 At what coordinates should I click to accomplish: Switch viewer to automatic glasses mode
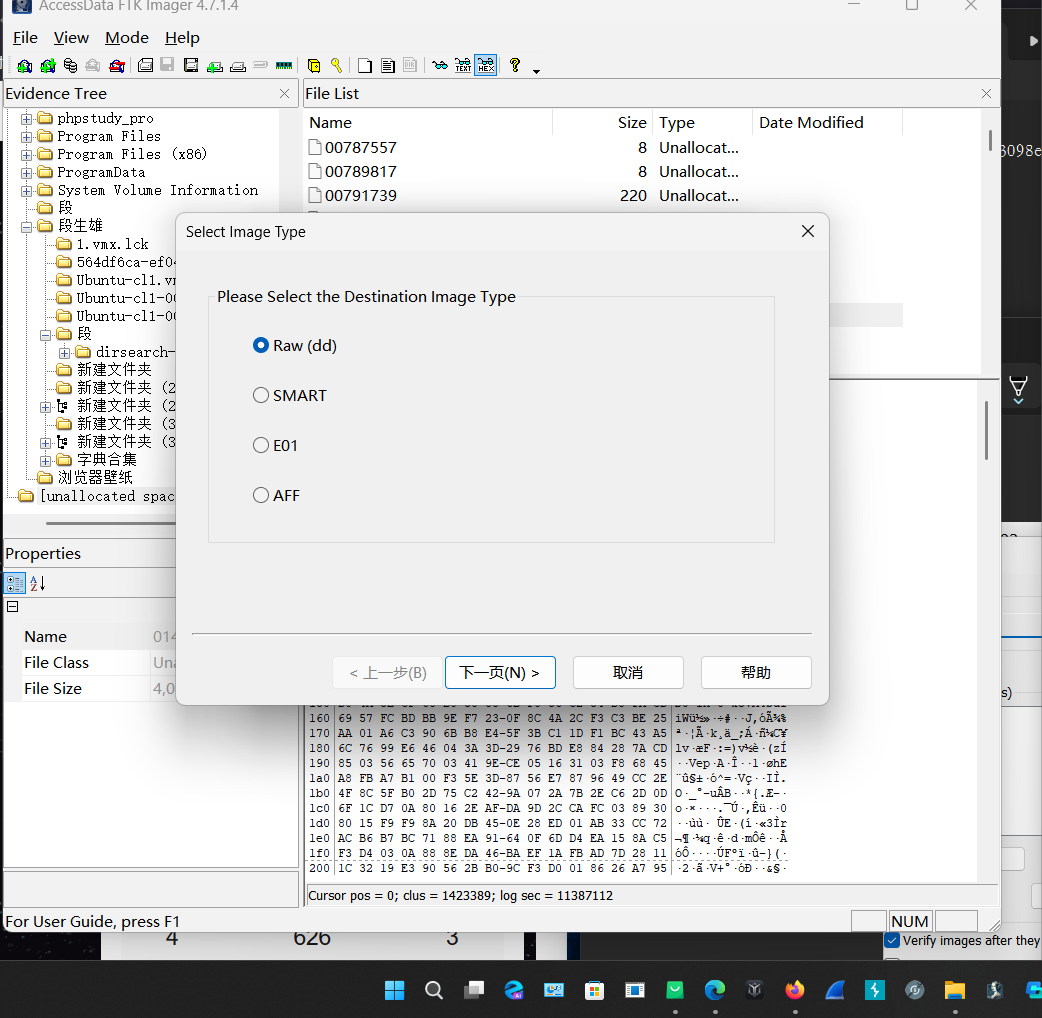pos(439,65)
